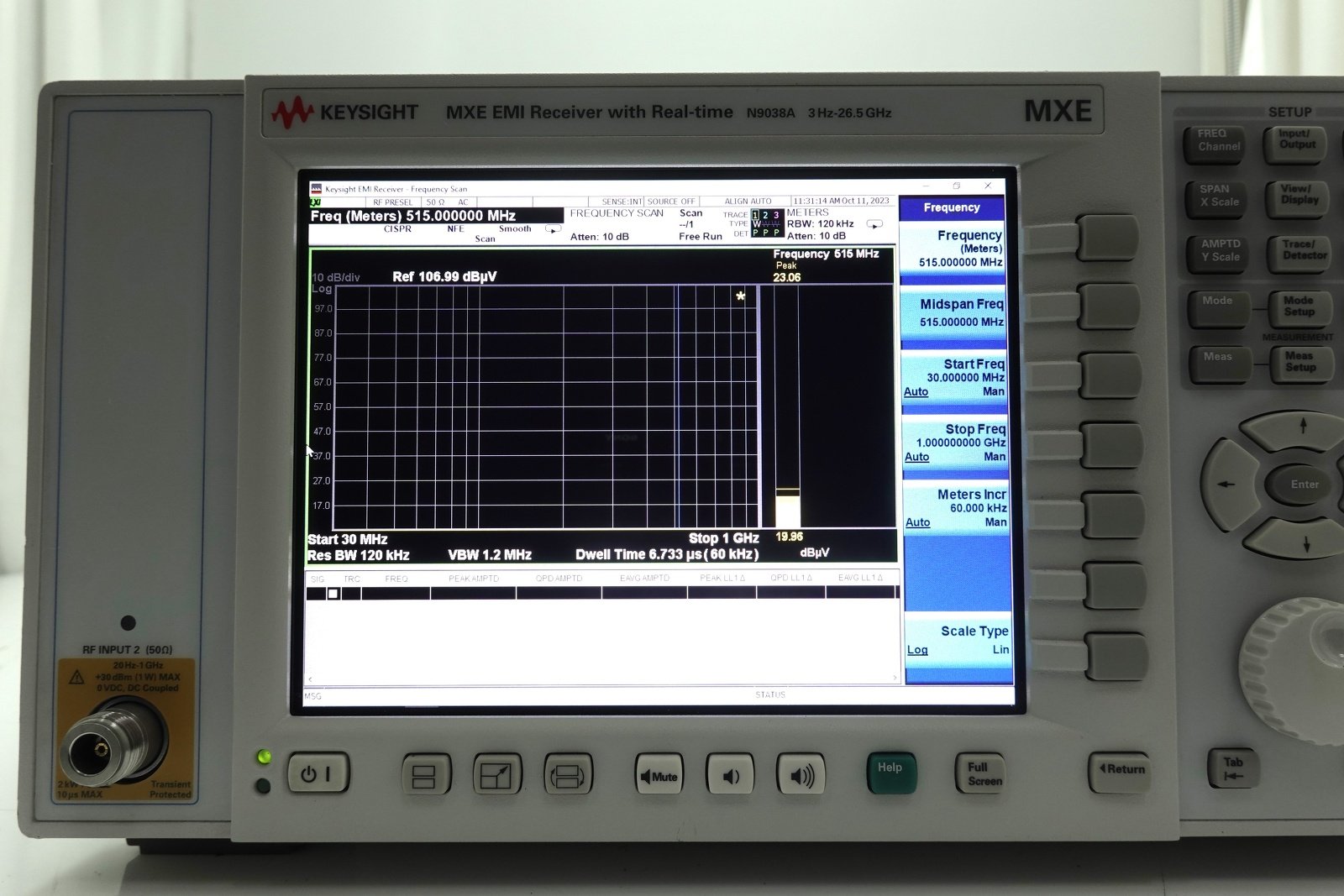Image resolution: width=1344 pixels, height=896 pixels.
Task: Click the window zoom key with arrow
Action: coord(497,775)
